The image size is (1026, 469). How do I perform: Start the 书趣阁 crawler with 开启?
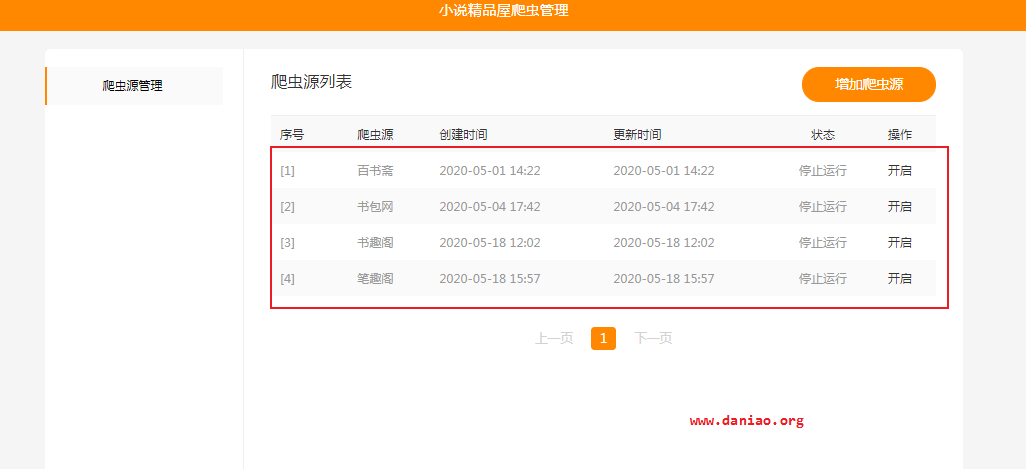pos(899,243)
